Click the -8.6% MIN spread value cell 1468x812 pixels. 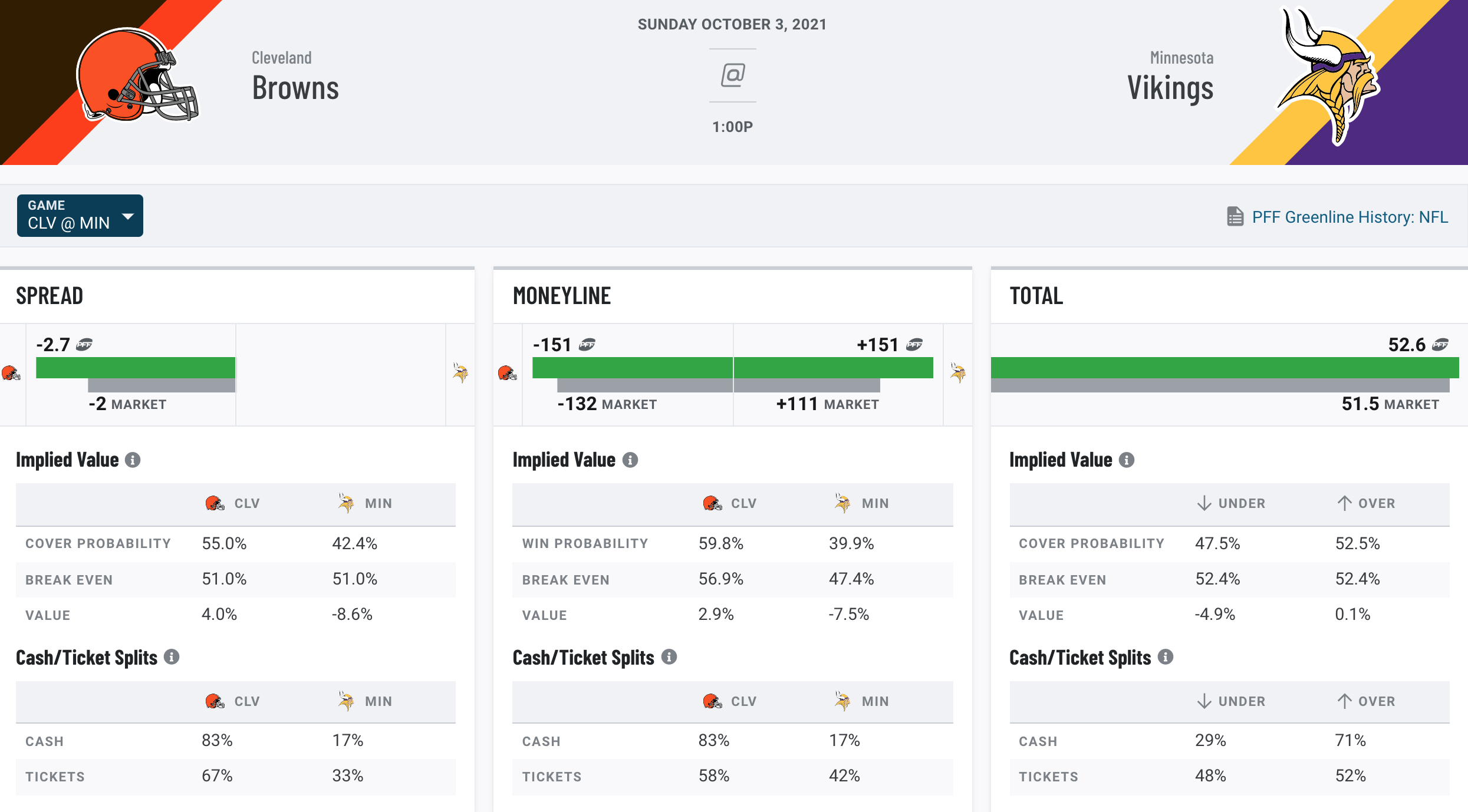(352, 614)
